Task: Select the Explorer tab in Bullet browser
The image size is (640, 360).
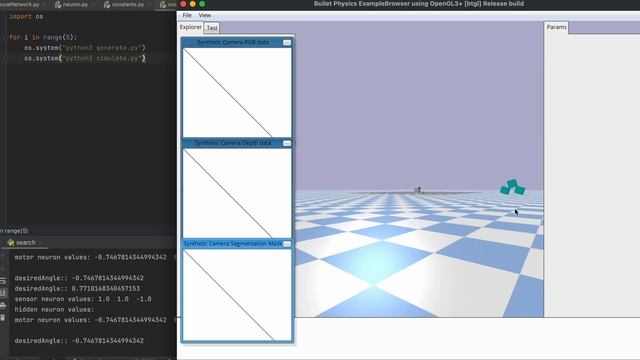Action: (191, 27)
